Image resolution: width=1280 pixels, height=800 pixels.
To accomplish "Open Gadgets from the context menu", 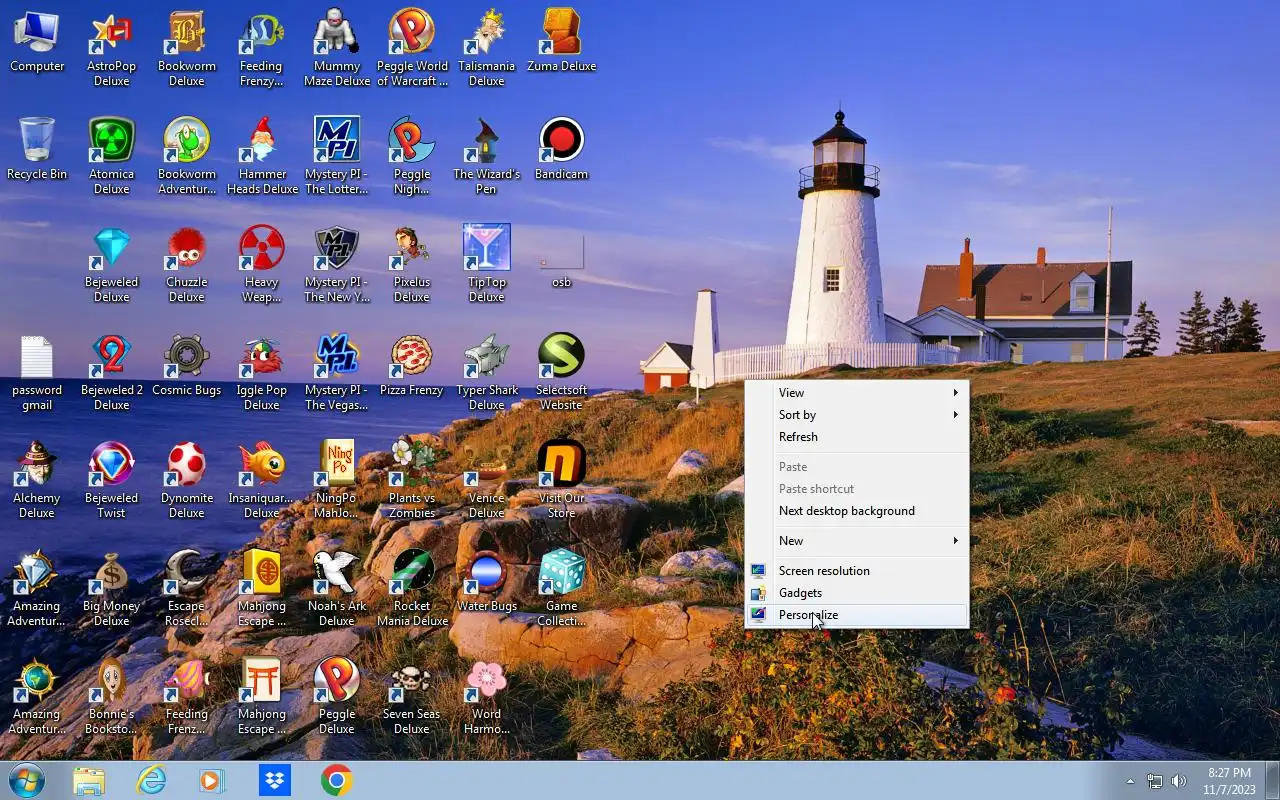I will pyautogui.click(x=857, y=593).
